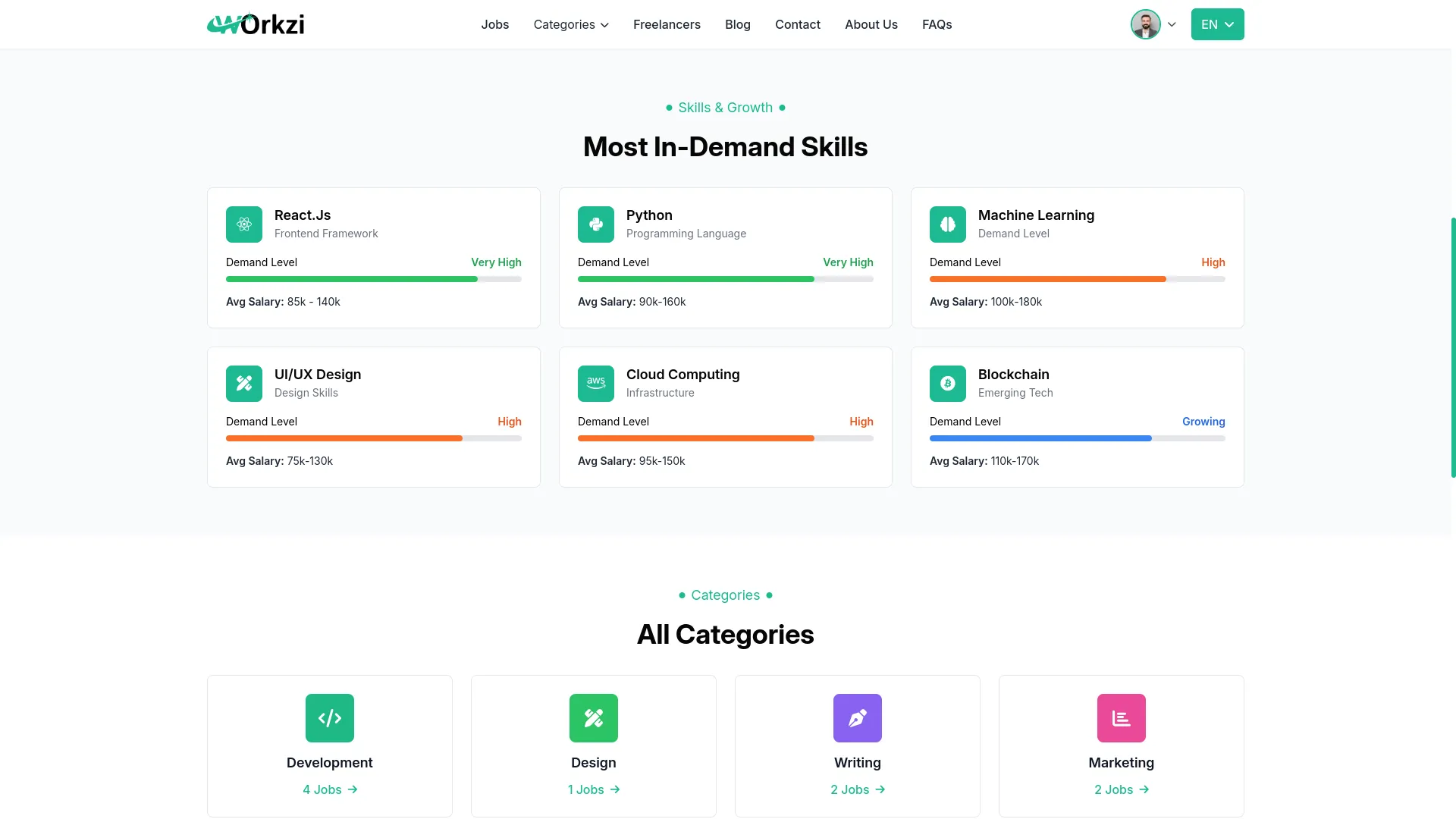Click the Development category code icon
This screenshot has height=819, width=1456.
coord(329,717)
